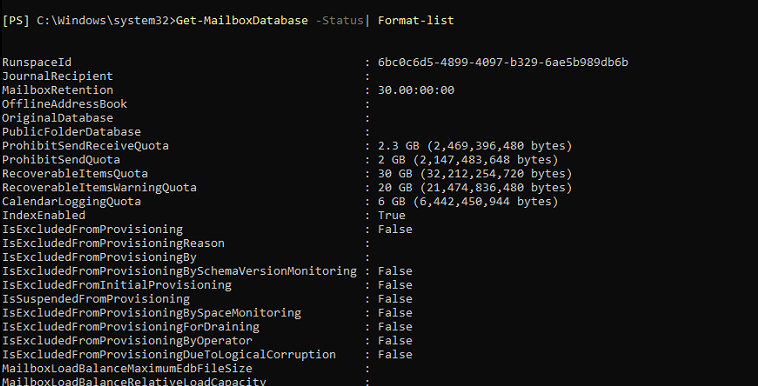Click the IndexEnabled True value
758x386 pixels.
point(392,215)
